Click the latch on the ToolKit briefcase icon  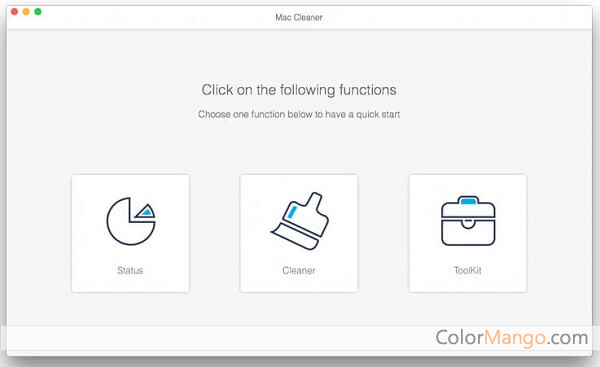[468, 223]
